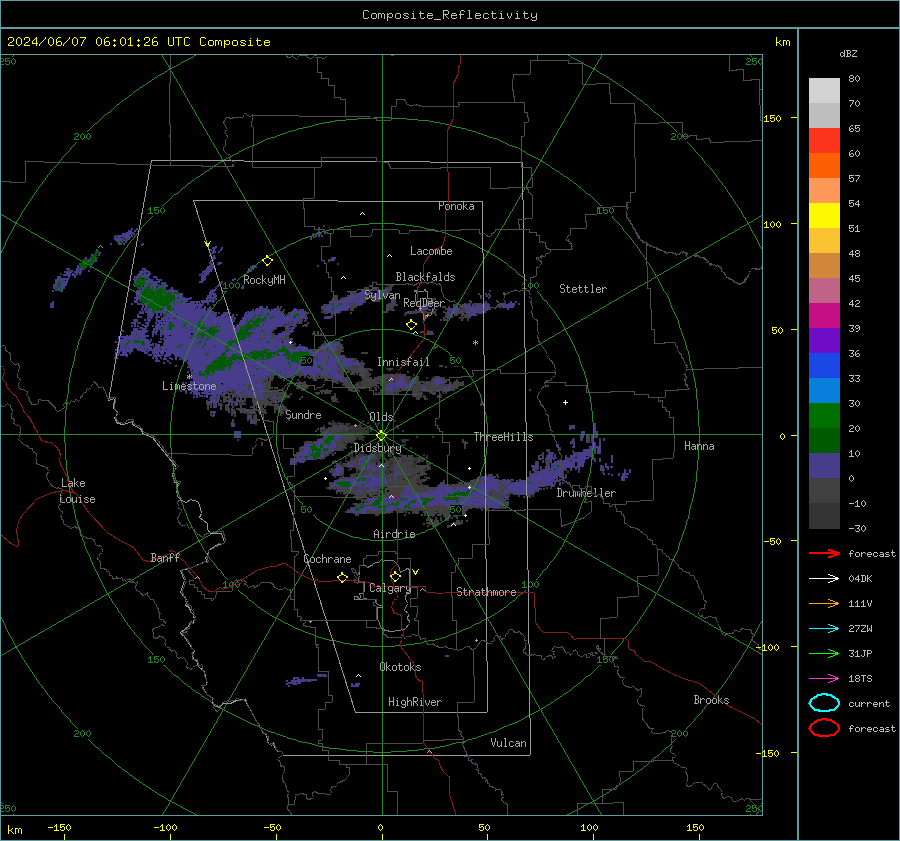900x841 pixels.
Task: Pick the light blue 30-33 dBZ swatch
Action: pyautogui.click(x=824, y=391)
